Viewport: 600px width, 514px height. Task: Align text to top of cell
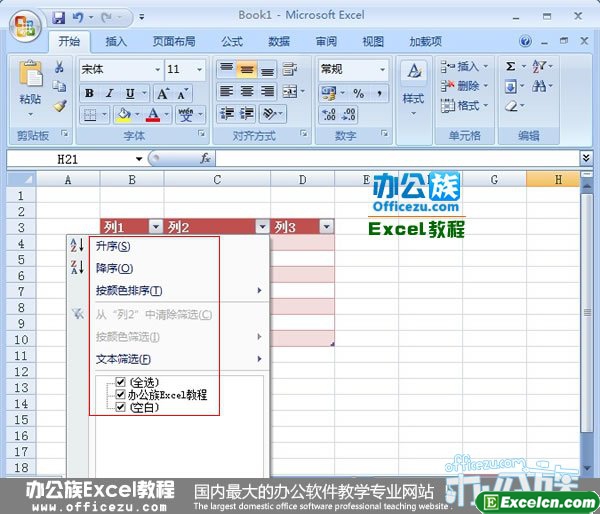[x=226, y=69]
